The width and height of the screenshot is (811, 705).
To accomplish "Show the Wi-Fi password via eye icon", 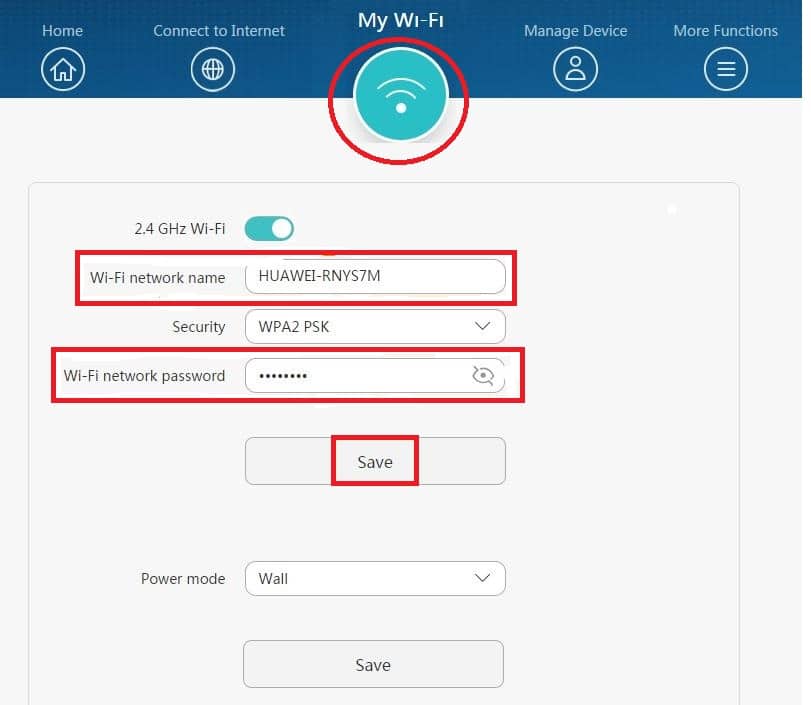I will 483,375.
